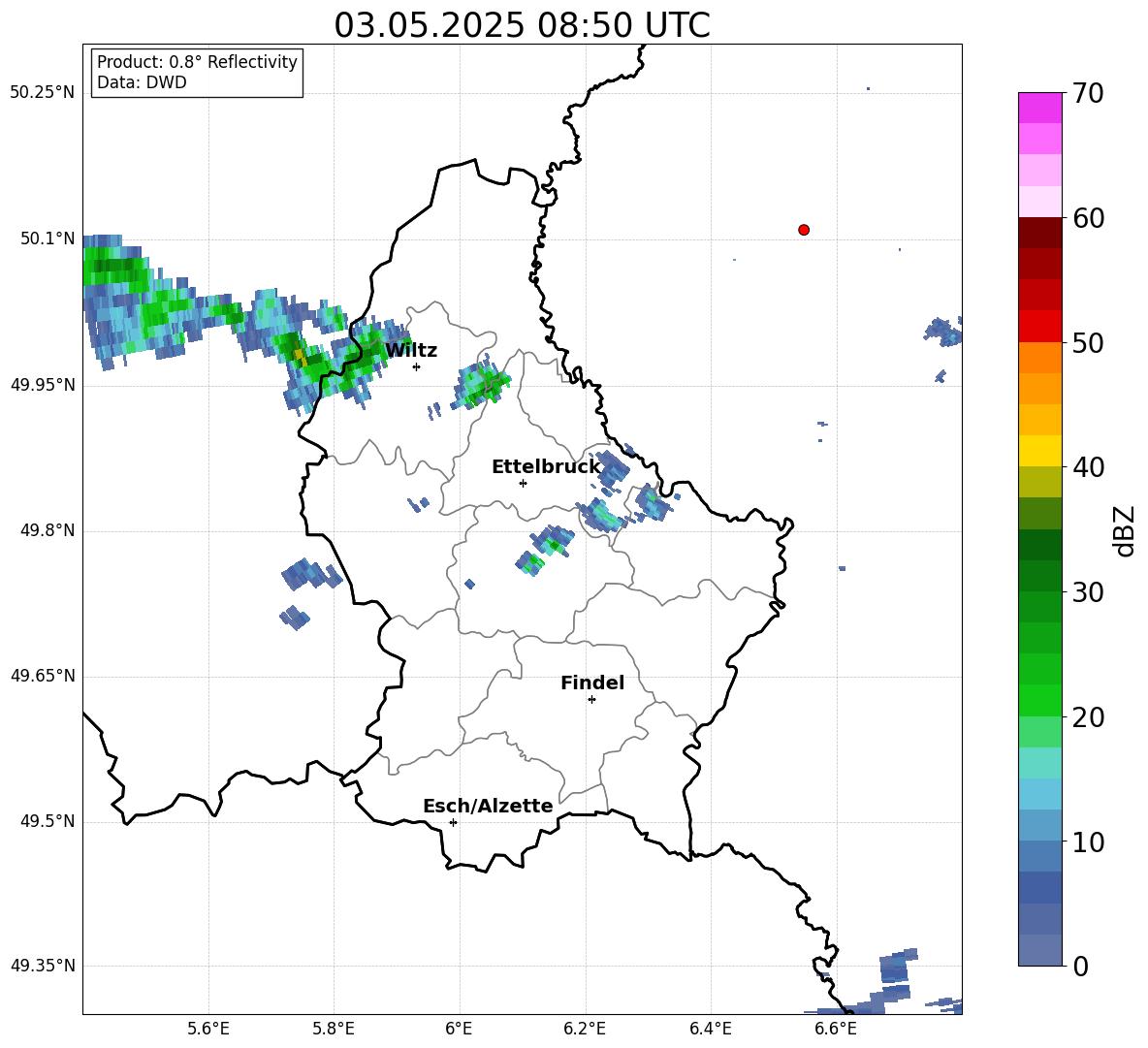Image resolution: width=1148 pixels, height=1048 pixels.
Task: Click the 6.6°E longitude label
Action: (836, 1029)
